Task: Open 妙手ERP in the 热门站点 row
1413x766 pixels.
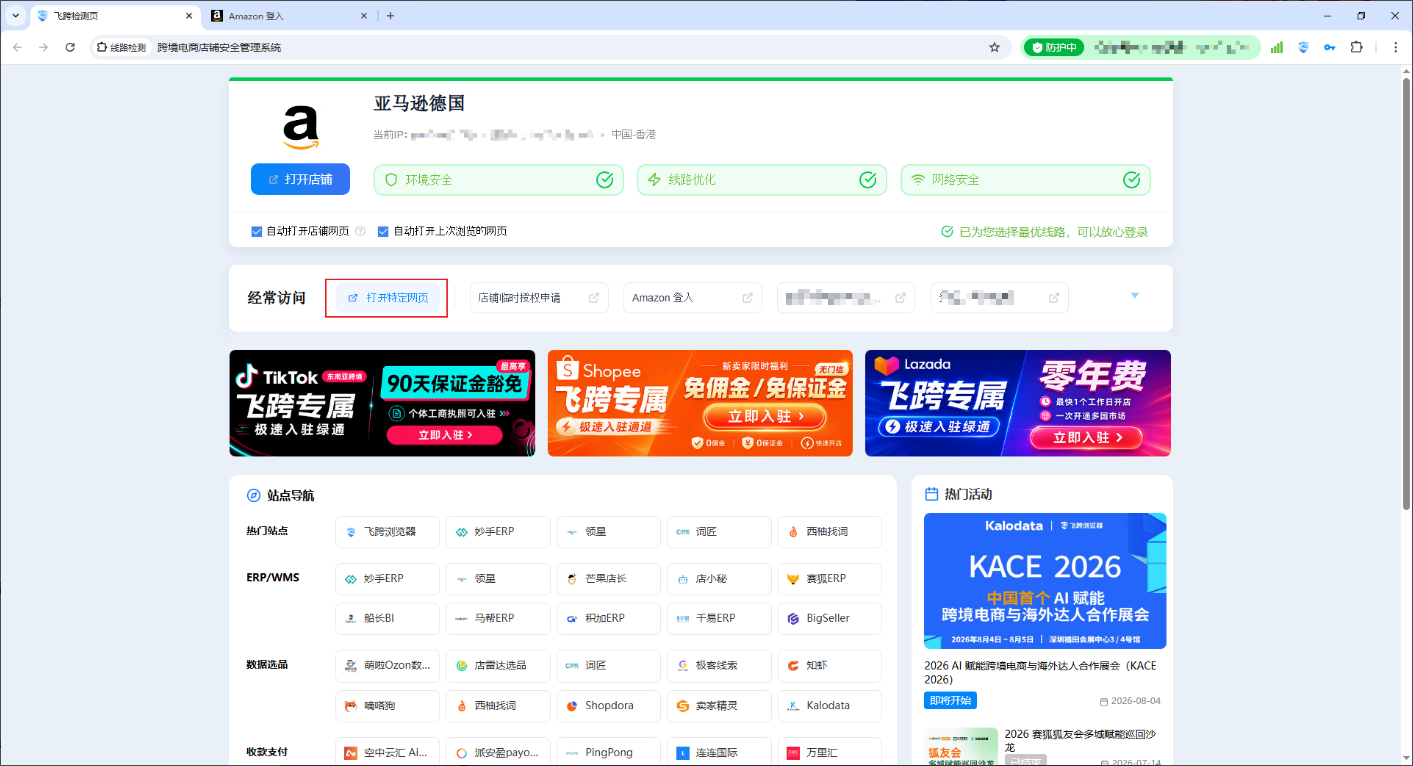Action: [498, 532]
